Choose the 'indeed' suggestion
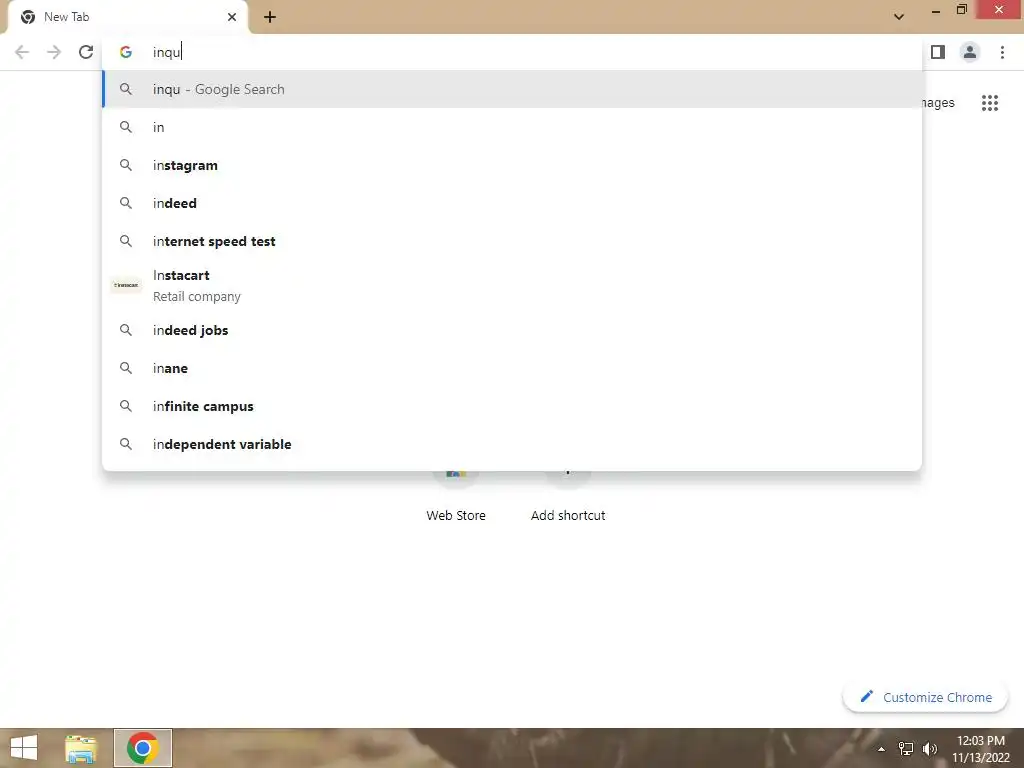The width and height of the screenshot is (1024, 768). point(512,203)
